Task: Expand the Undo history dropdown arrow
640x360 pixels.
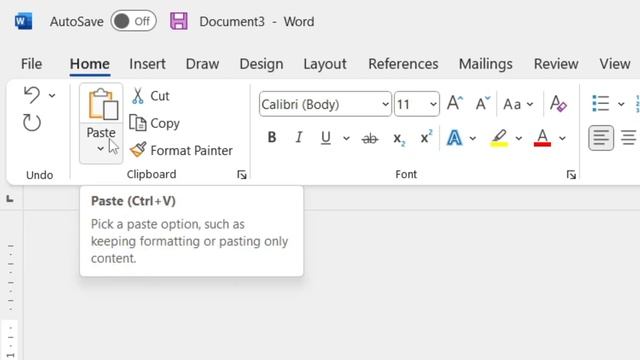Action: coord(52,96)
